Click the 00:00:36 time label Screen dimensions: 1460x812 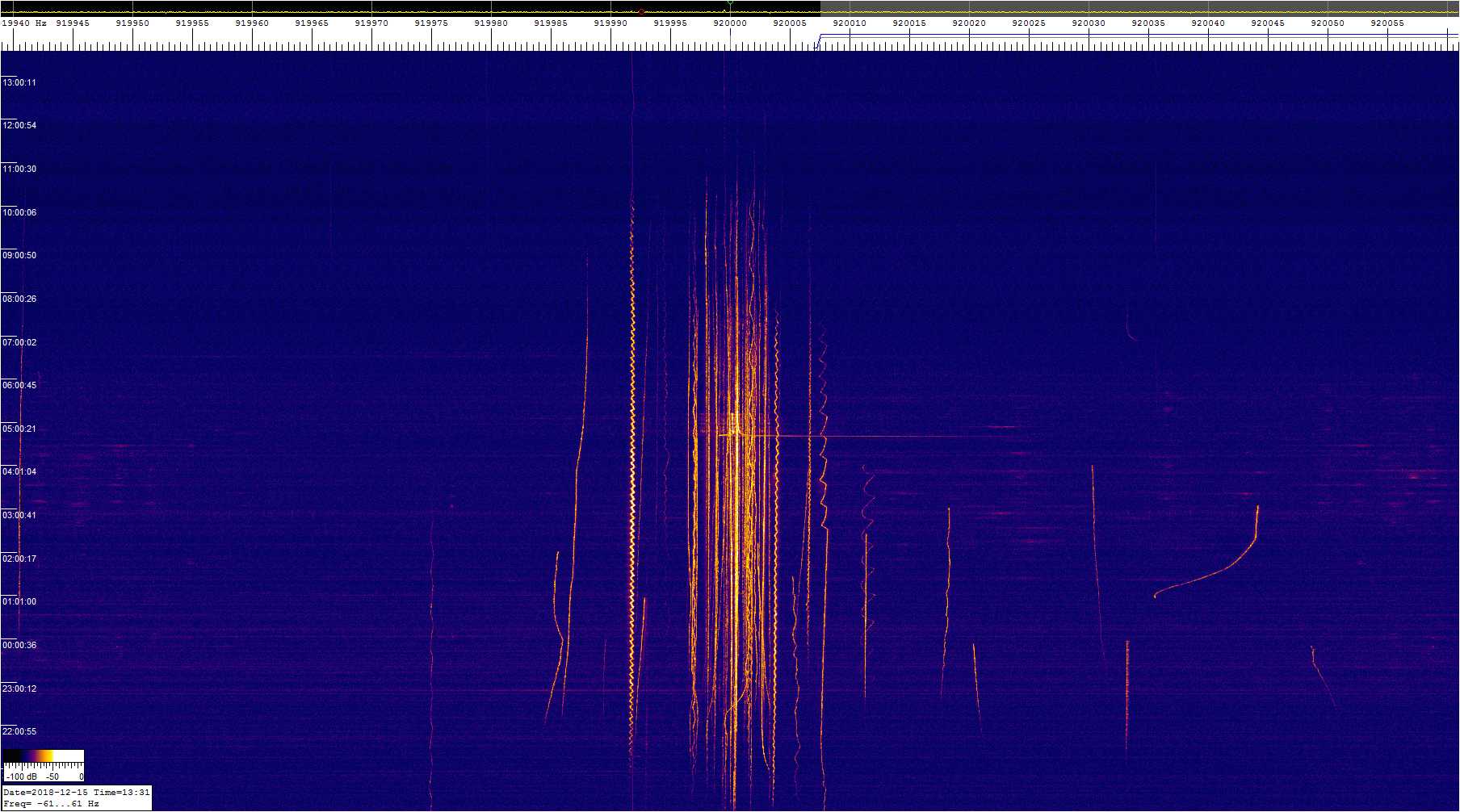click(19, 645)
